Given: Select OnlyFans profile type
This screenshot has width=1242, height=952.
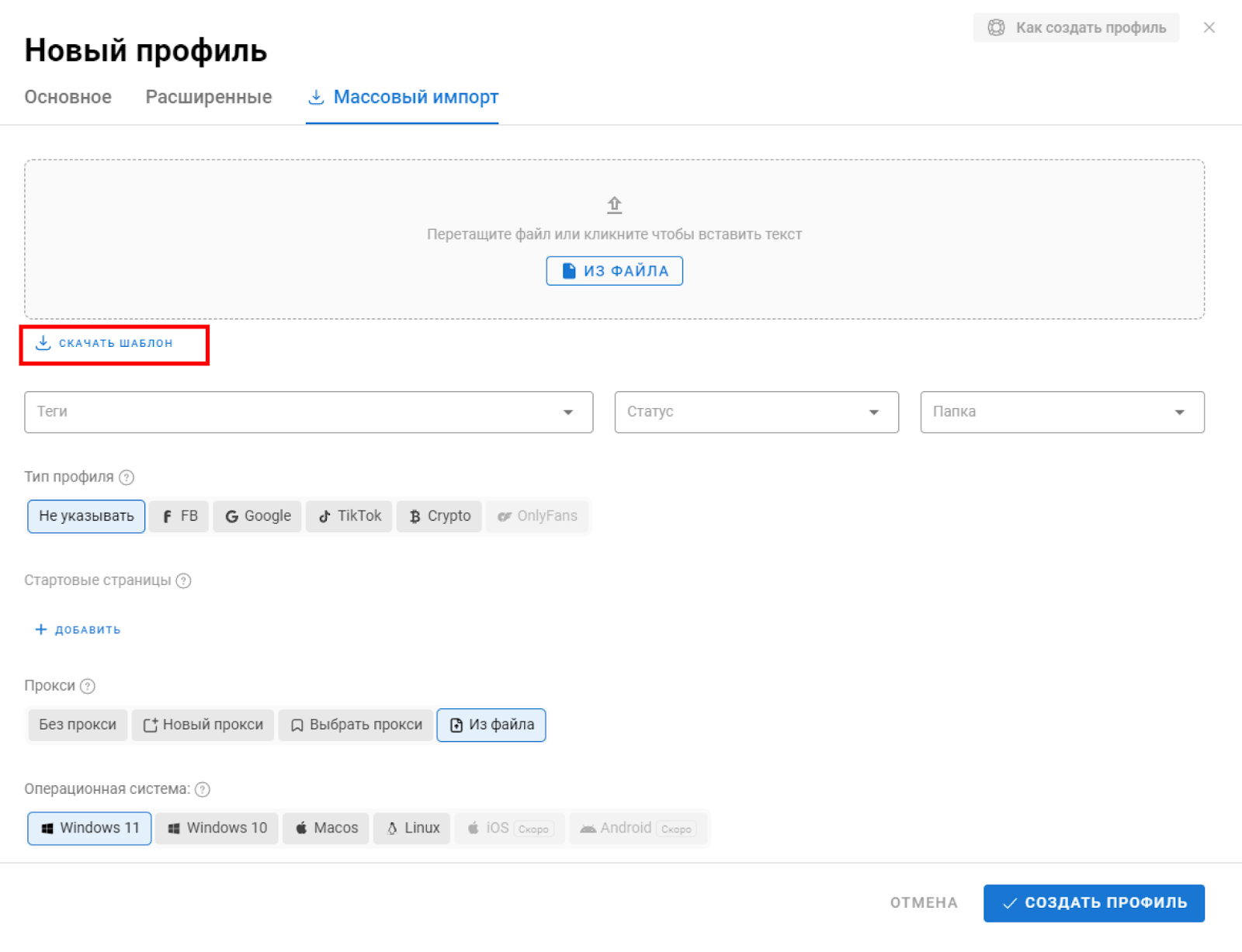Looking at the screenshot, I should (537, 516).
